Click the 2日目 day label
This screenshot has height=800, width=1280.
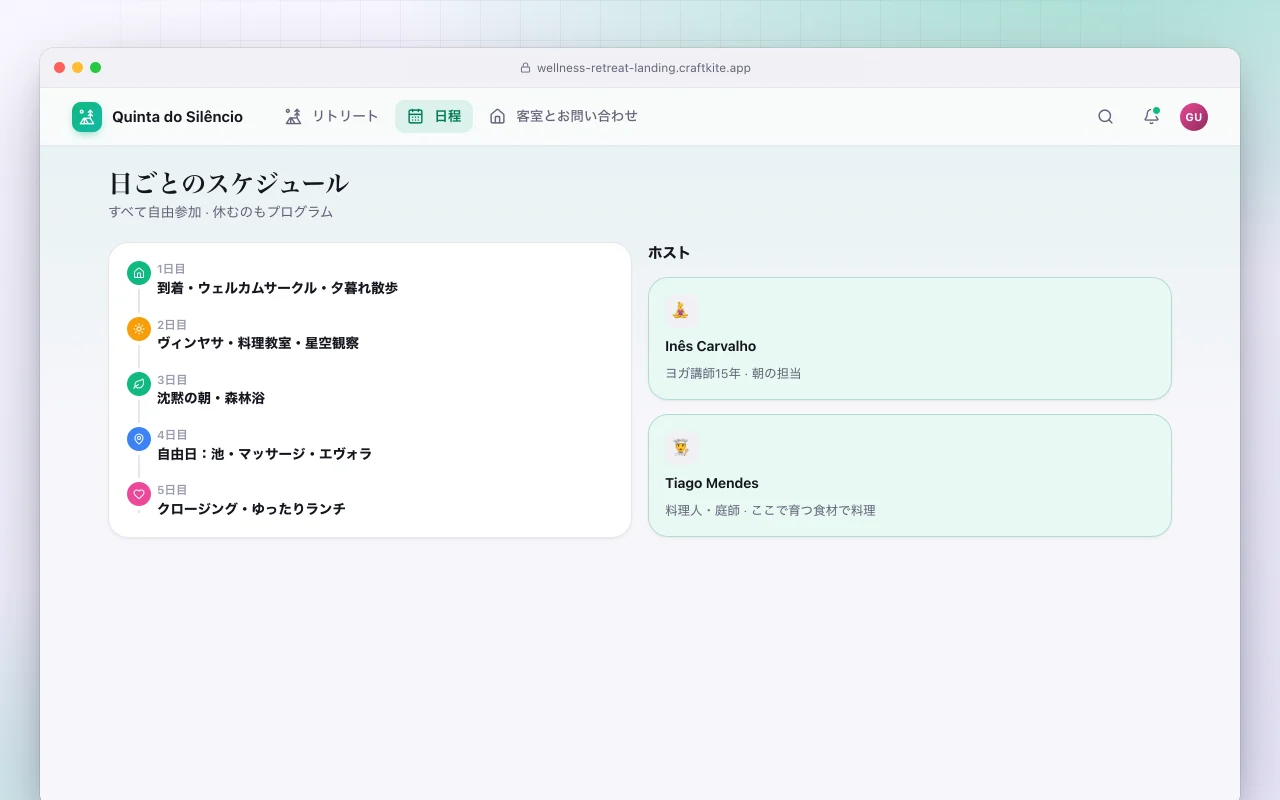tap(172, 325)
